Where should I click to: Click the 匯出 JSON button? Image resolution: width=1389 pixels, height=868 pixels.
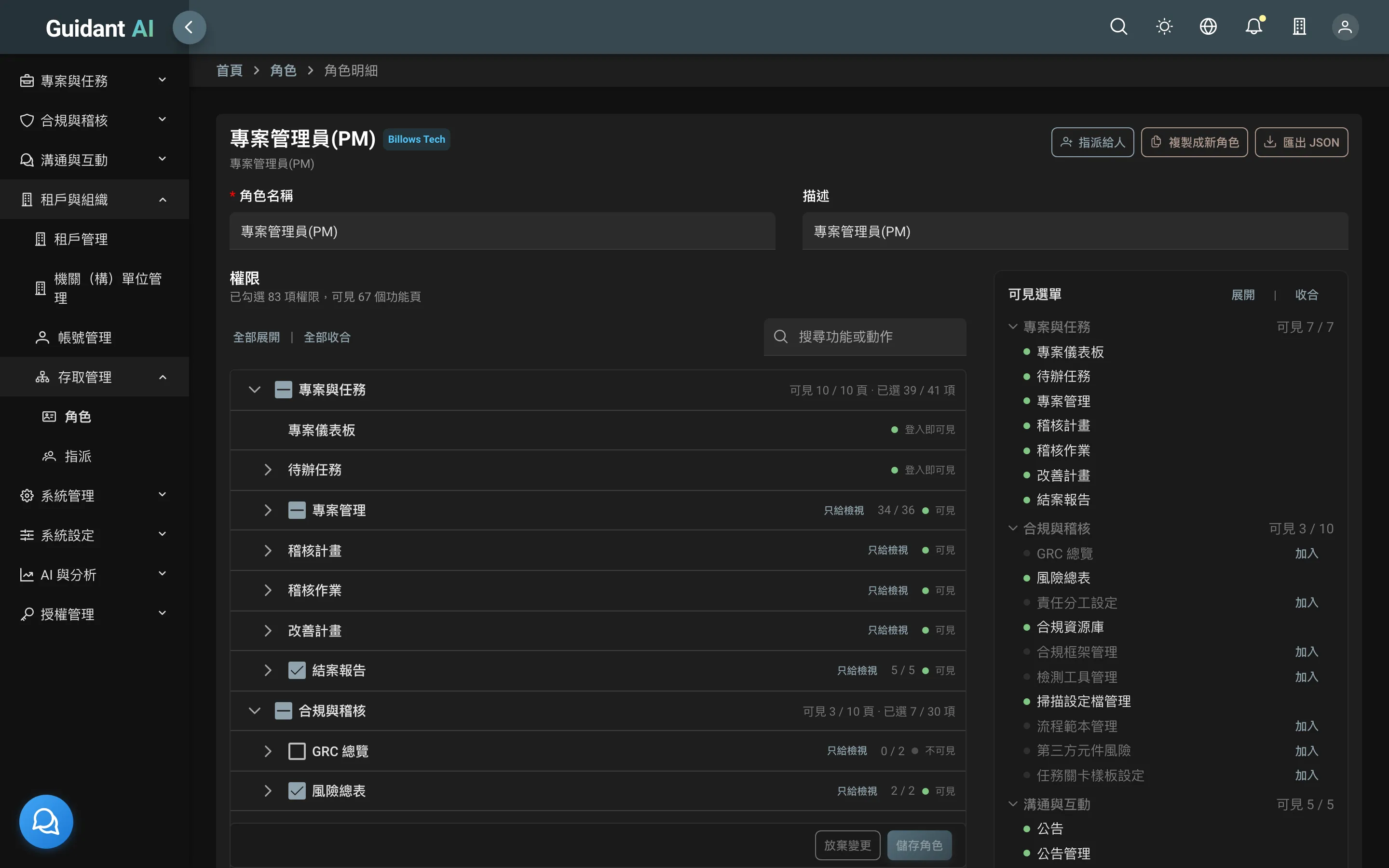(x=1301, y=142)
